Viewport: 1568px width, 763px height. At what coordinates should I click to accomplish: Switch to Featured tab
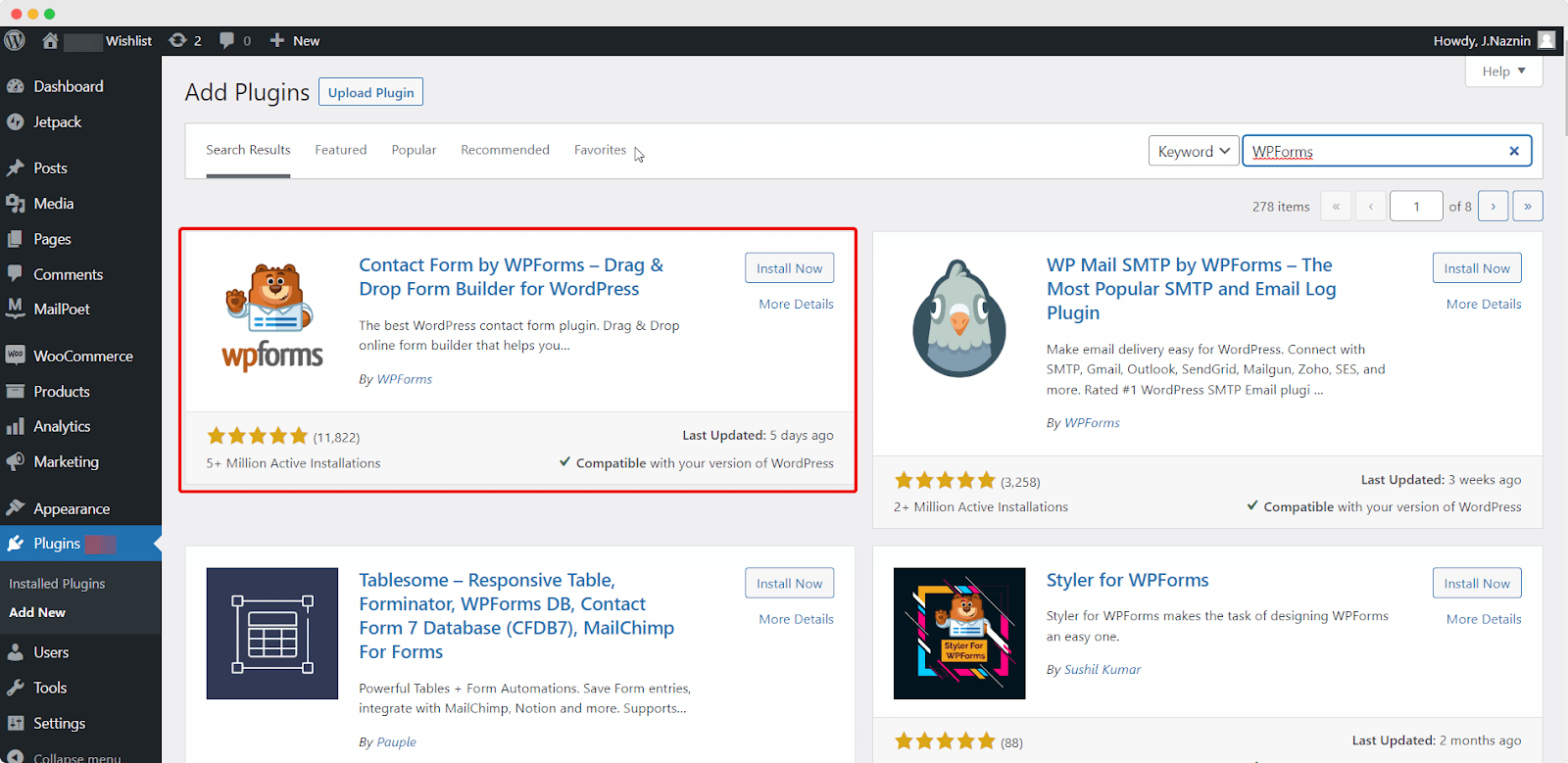click(x=340, y=150)
